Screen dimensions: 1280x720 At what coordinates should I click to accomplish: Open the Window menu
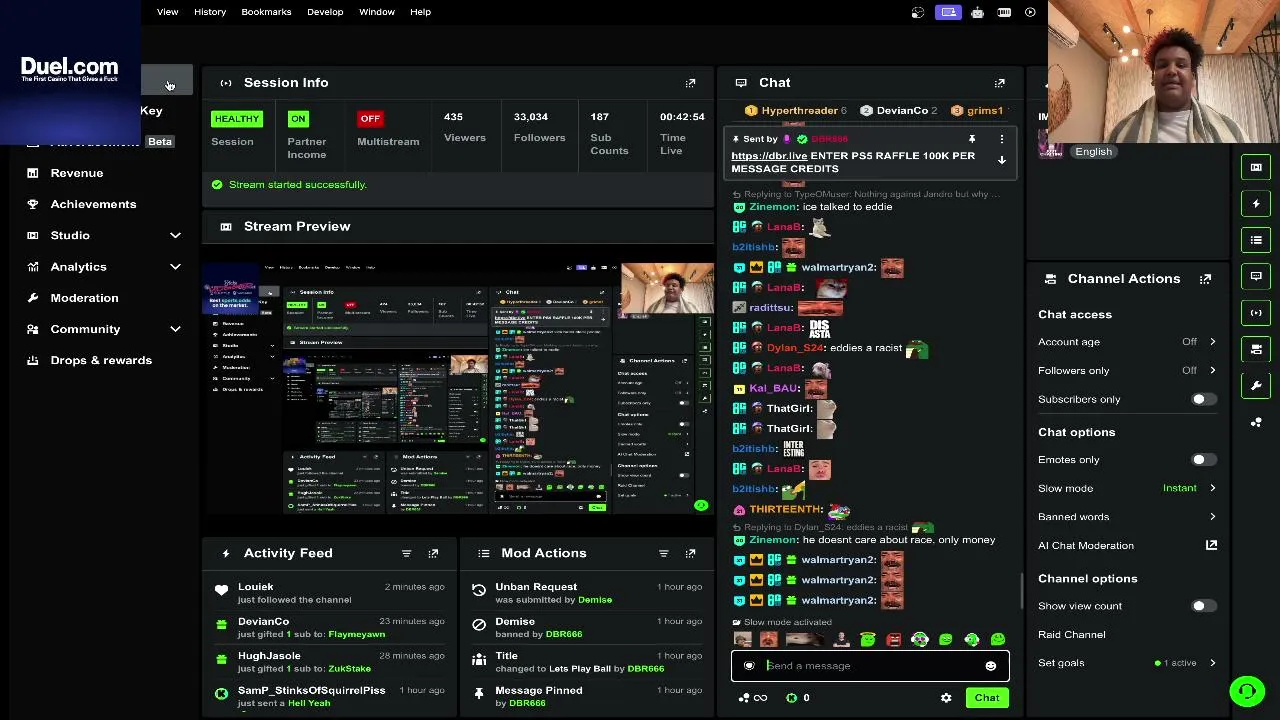coord(377,12)
